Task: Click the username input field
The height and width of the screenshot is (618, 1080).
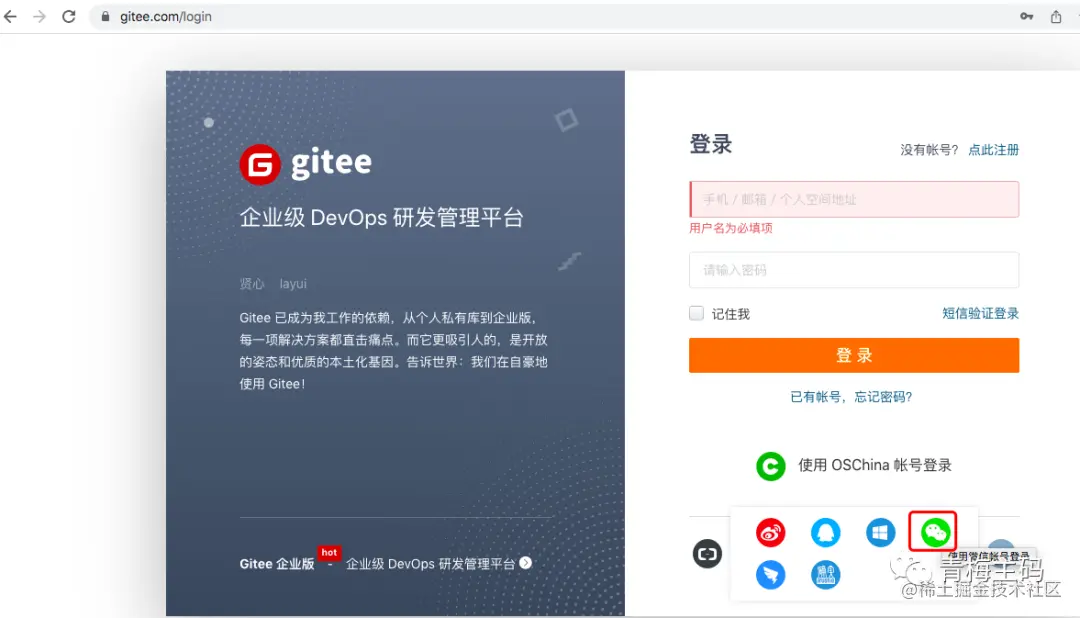Action: click(854, 199)
